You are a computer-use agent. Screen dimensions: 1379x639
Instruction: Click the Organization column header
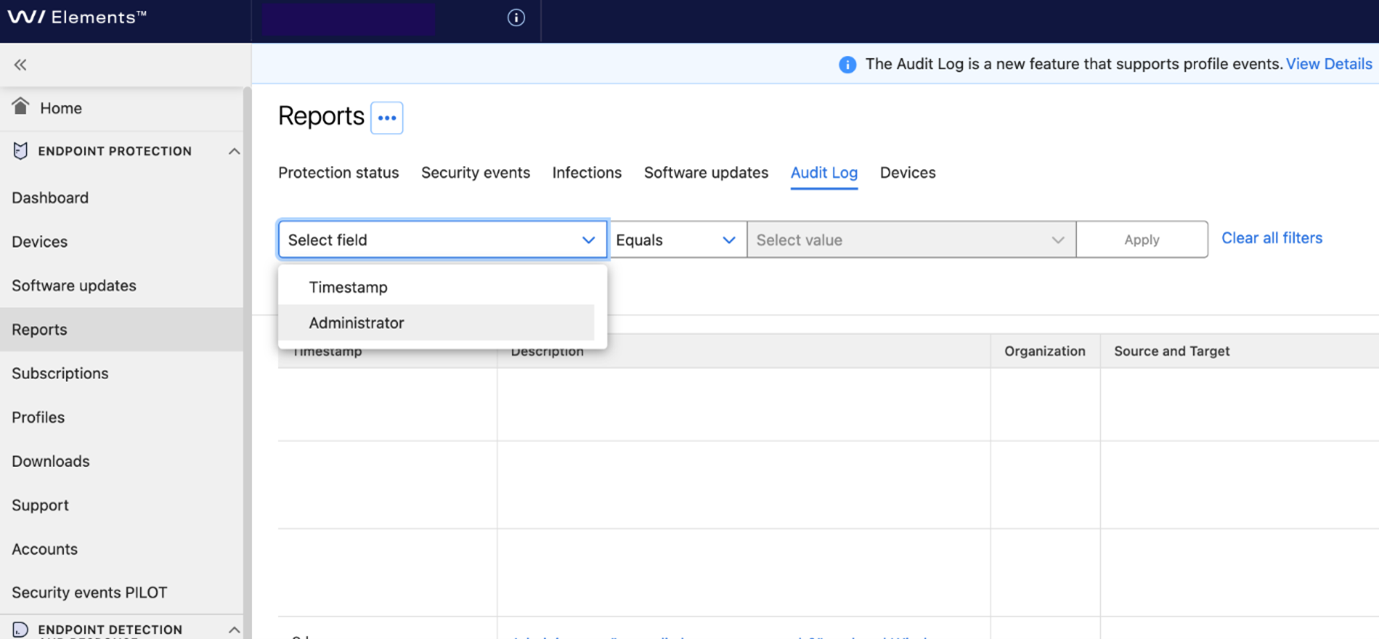click(1045, 352)
